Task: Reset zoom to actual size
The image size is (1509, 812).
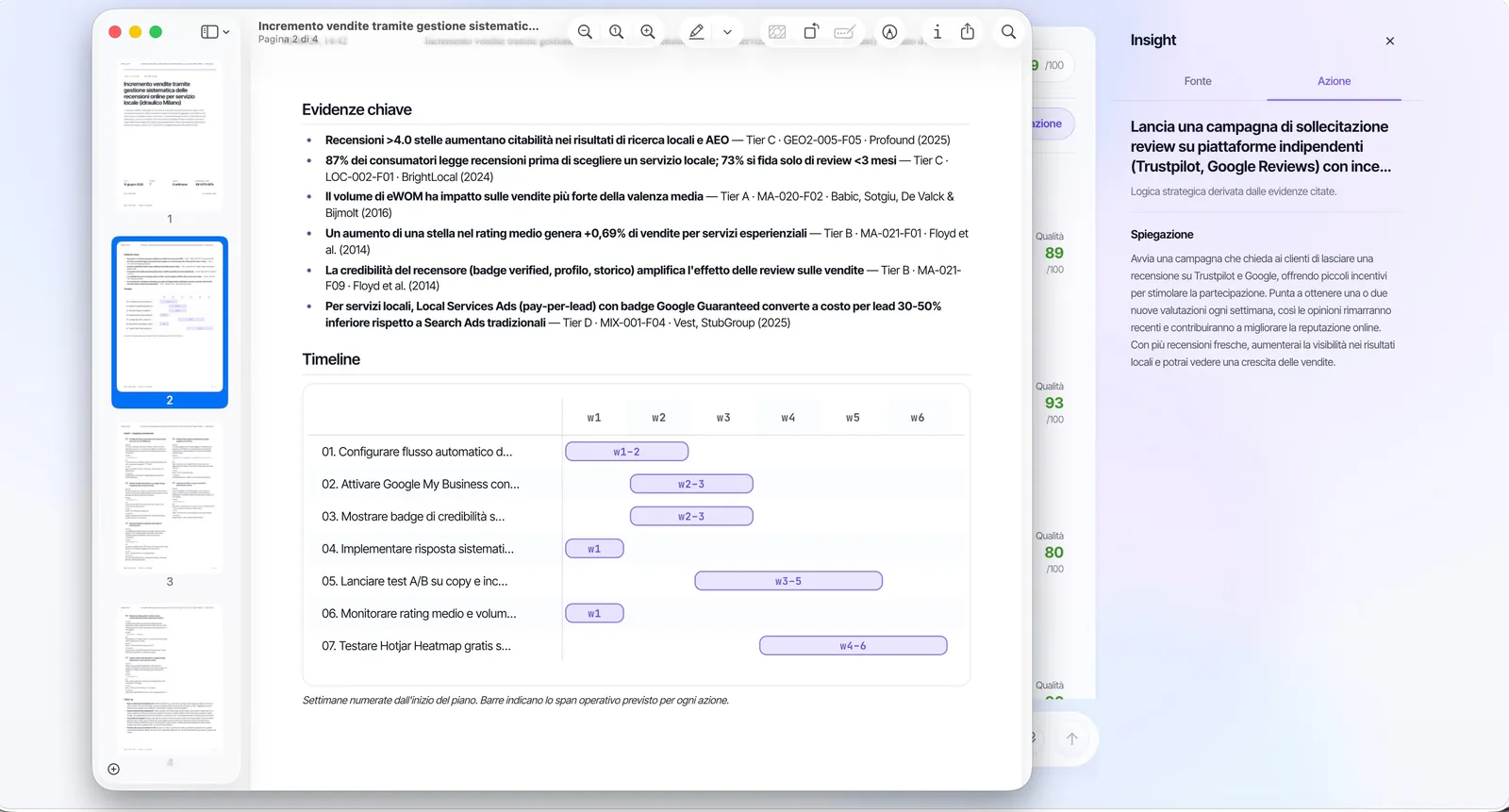Action: click(x=616, y=32)
